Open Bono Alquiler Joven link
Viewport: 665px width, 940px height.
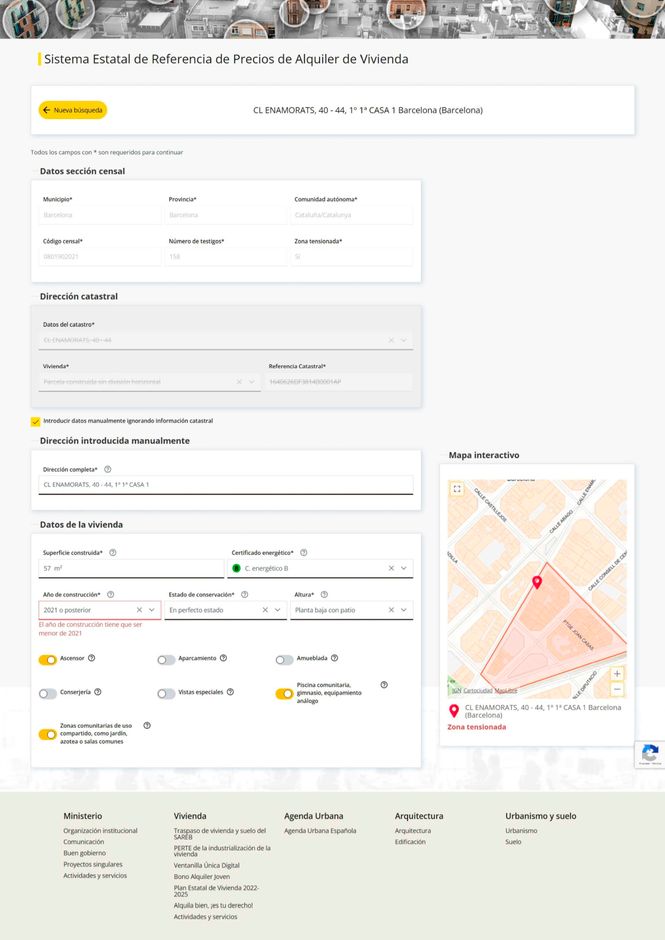tap(202, 876)
